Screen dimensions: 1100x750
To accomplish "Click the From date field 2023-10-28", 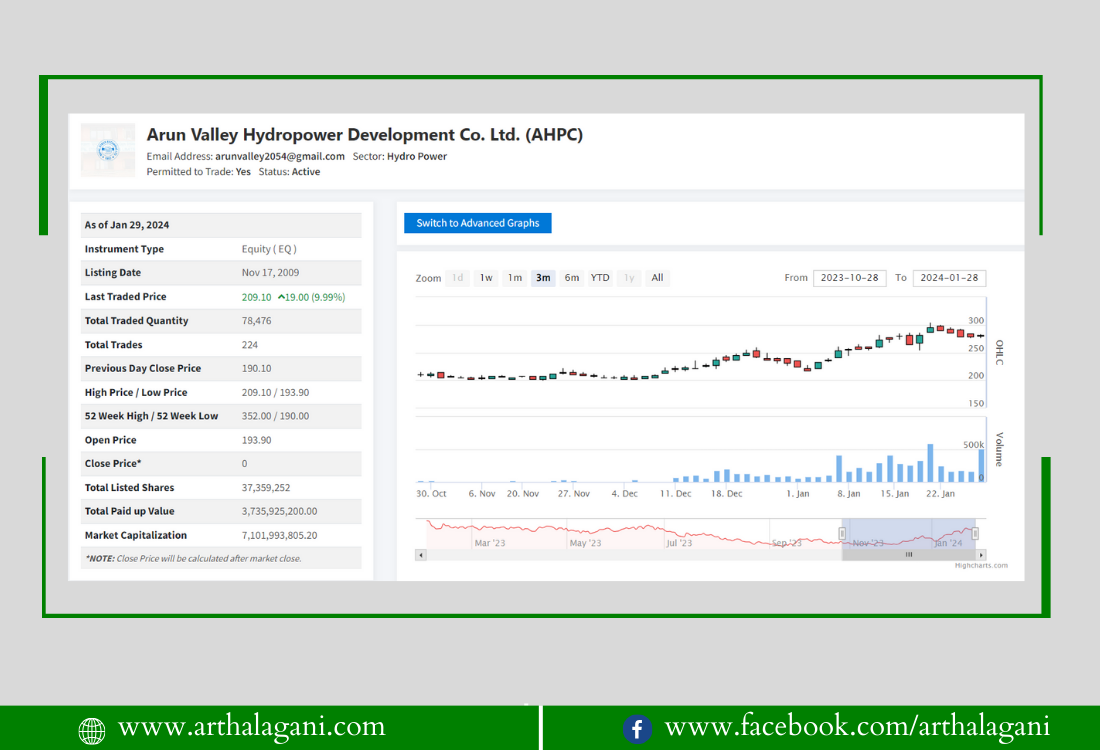I will tap(850, 278).
